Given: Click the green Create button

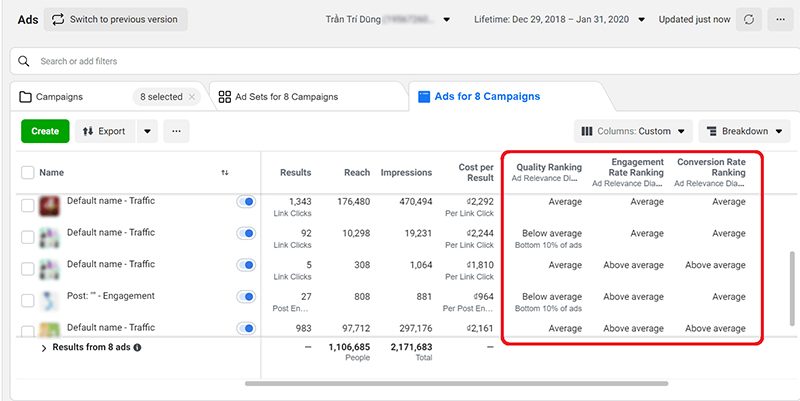Looking at the screenshot, I should click(x=45, y=131).
